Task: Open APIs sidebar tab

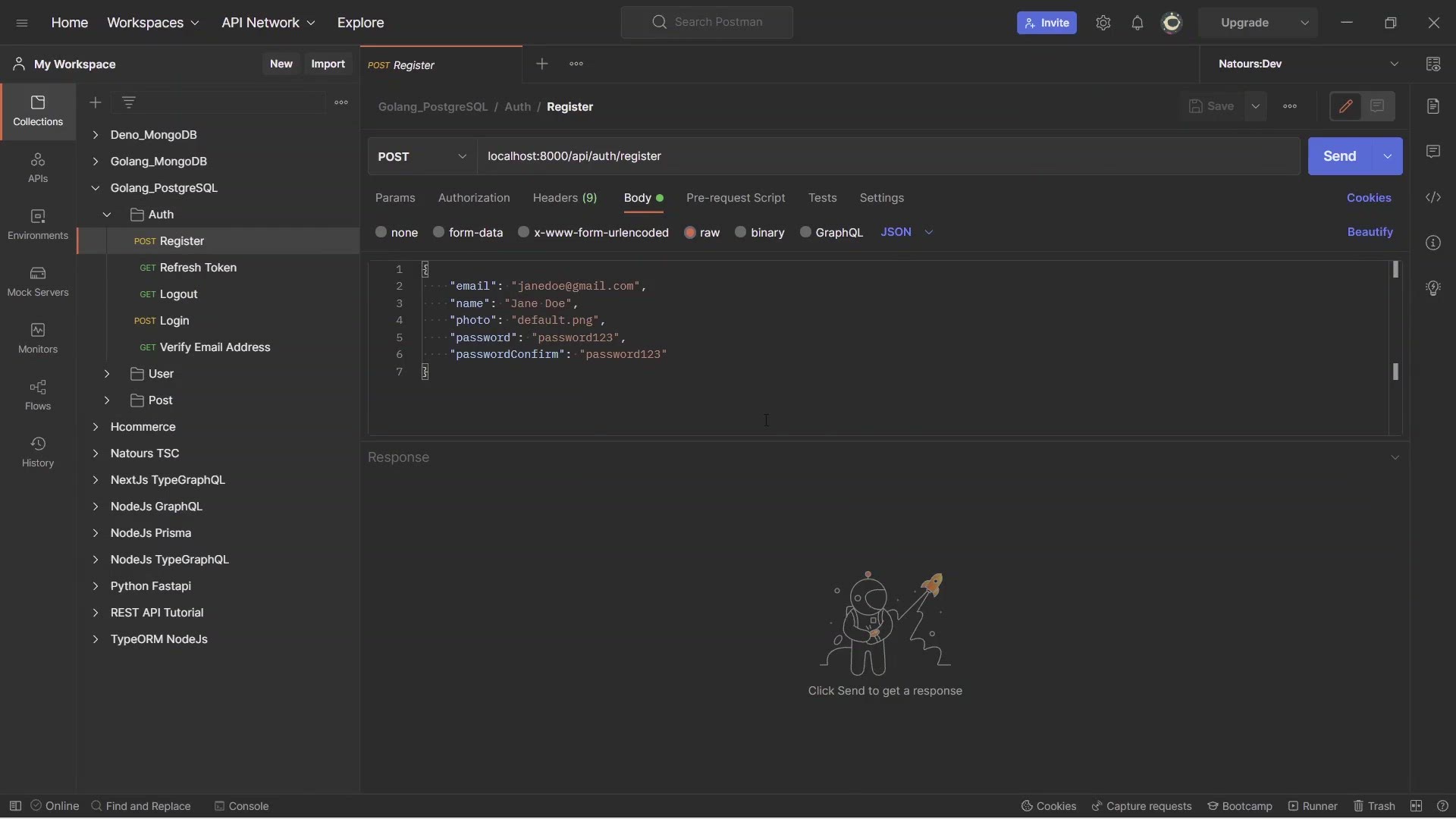Action: tap(38, 168)
